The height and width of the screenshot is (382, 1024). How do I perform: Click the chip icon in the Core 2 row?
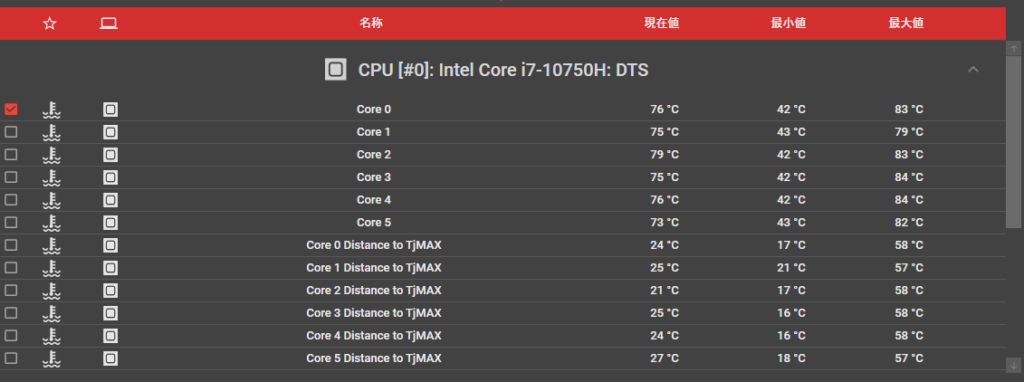(110, 155)
